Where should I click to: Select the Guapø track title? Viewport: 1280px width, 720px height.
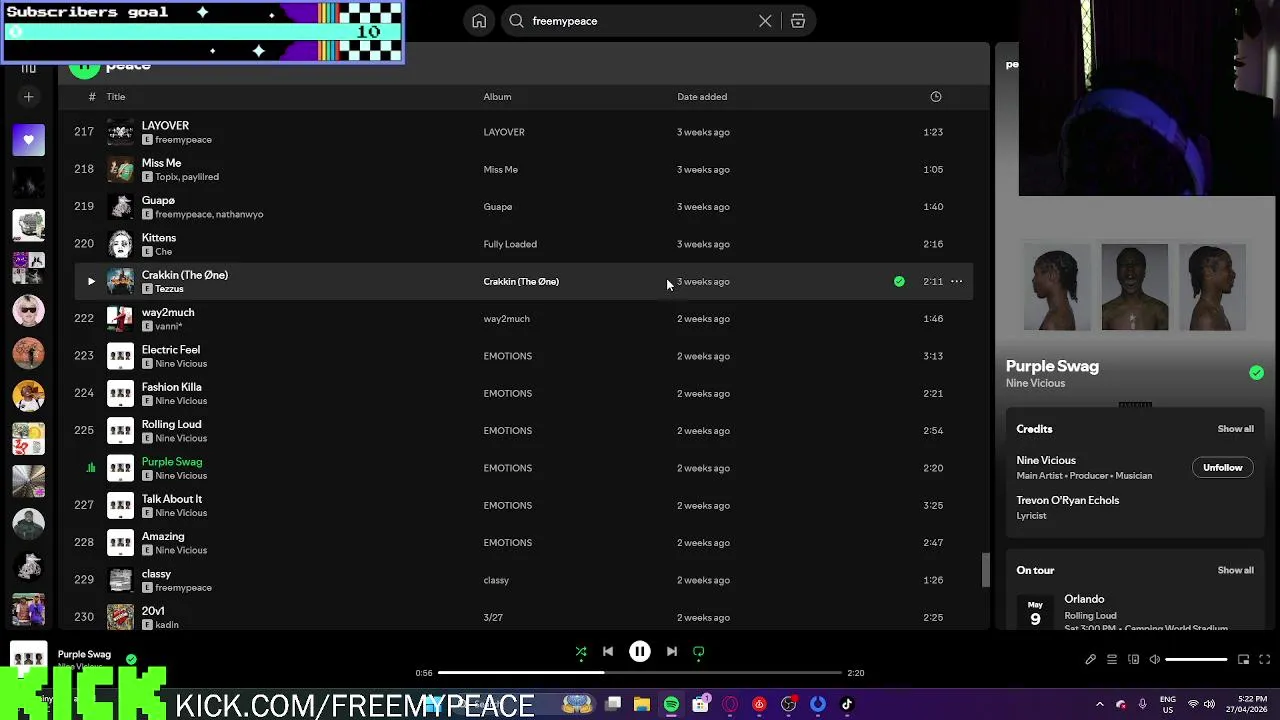[158, 200]
